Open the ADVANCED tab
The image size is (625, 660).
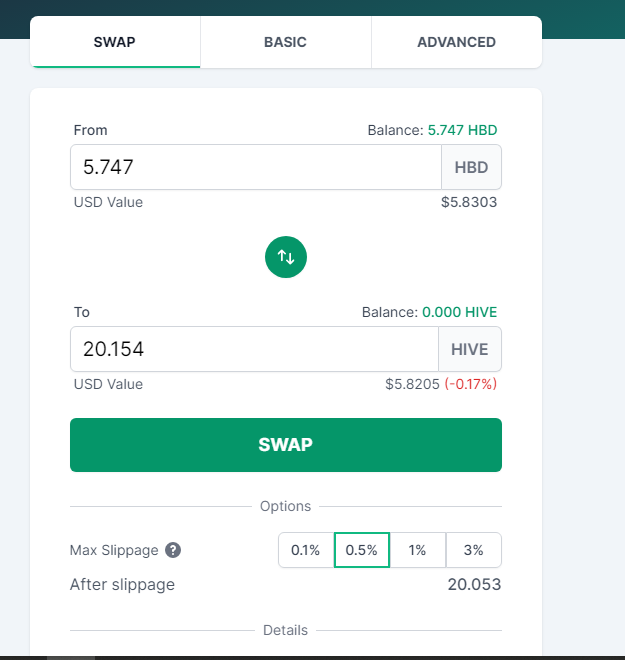point(457,42)
